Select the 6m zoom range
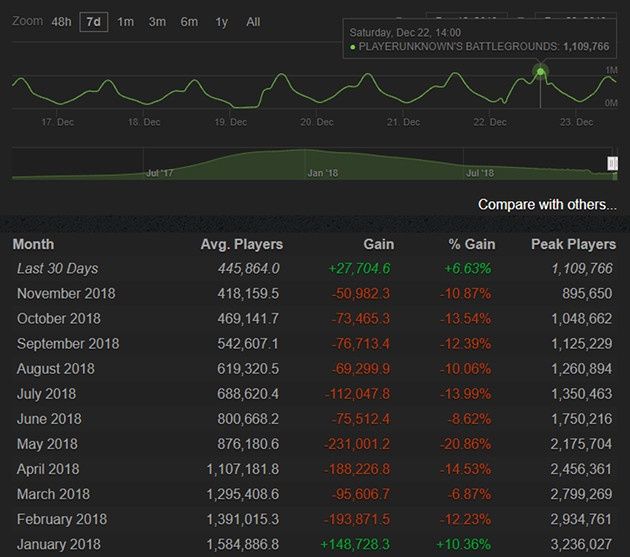630x557 pixels. click(189, 22)
